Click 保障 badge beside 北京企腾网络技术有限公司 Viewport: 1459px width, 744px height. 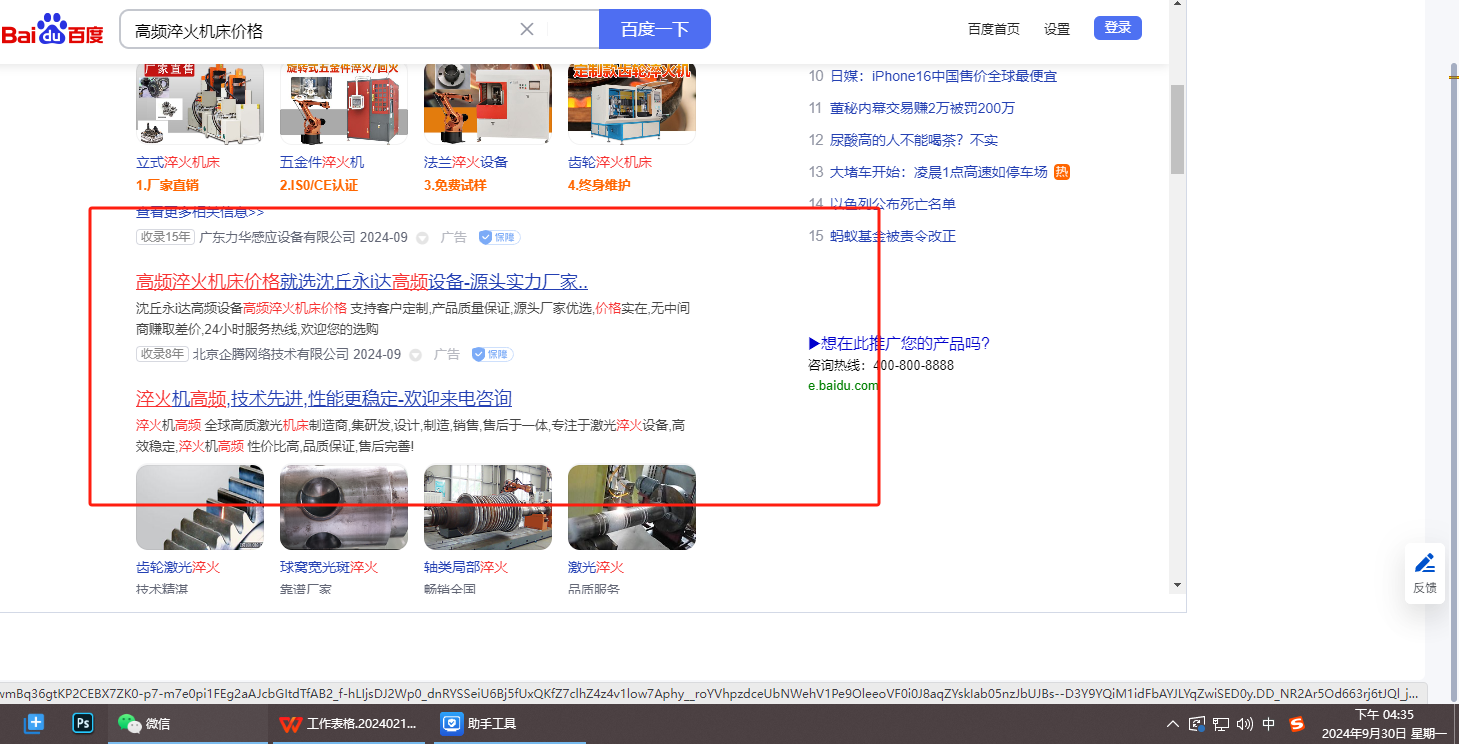pyautogui.click(x=492, y=354)
